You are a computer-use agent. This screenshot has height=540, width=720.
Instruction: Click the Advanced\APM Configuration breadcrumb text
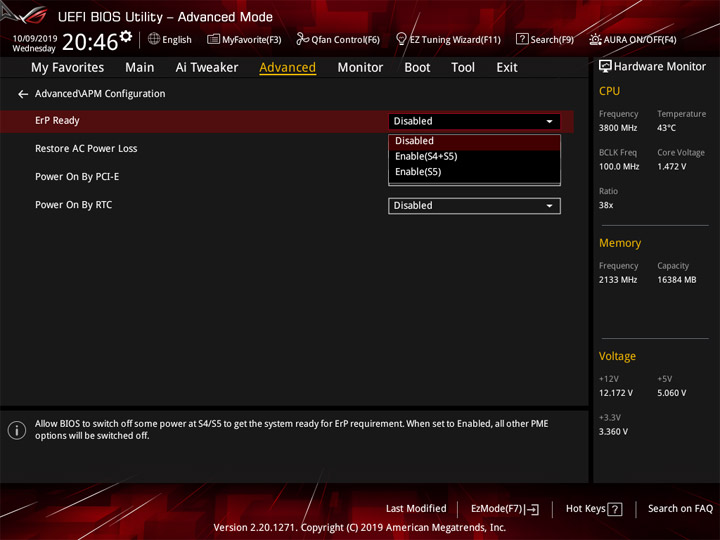[100, 94]
